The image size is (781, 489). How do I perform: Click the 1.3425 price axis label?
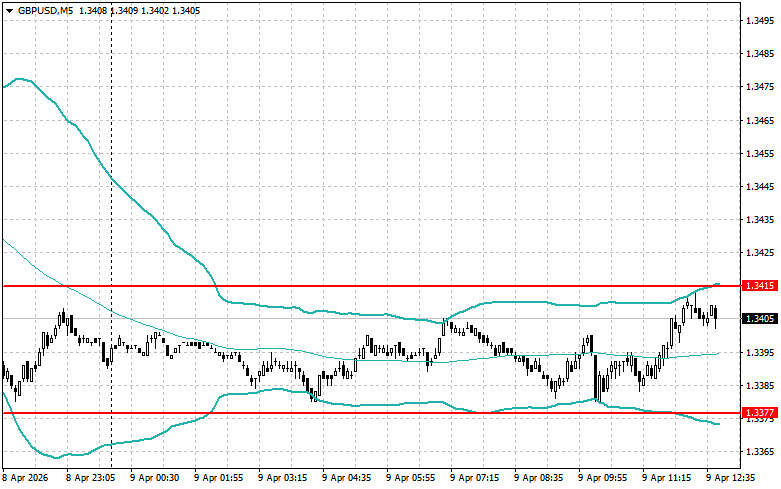pyautogui.click(x=760, y=253)
